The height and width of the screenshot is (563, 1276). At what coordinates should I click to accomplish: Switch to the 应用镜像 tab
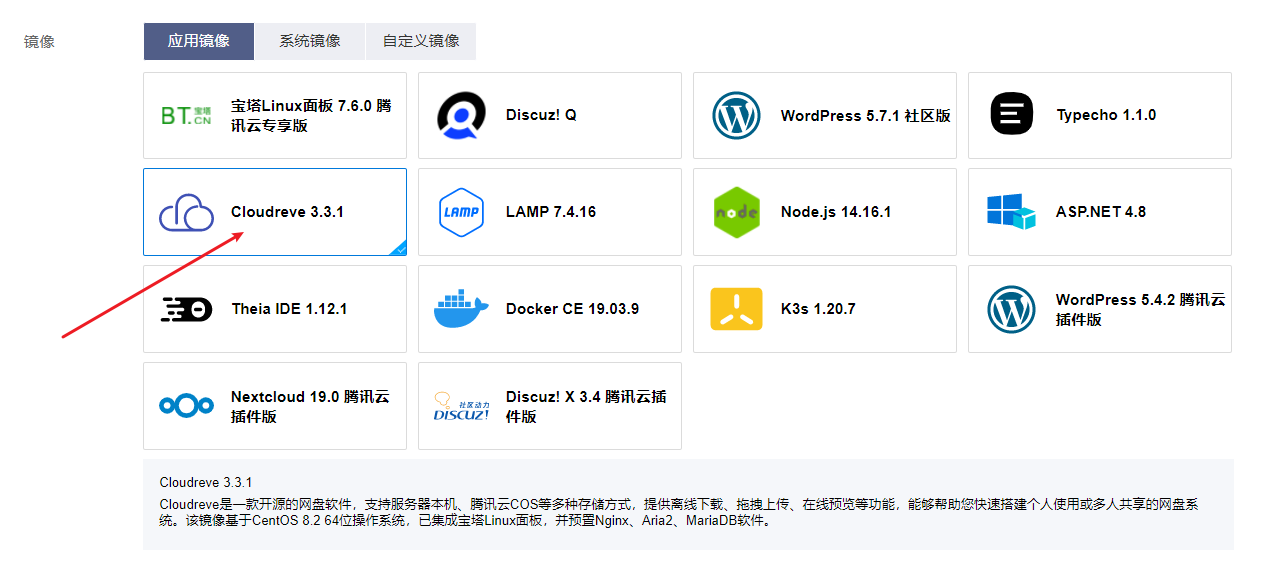[198, 41]
